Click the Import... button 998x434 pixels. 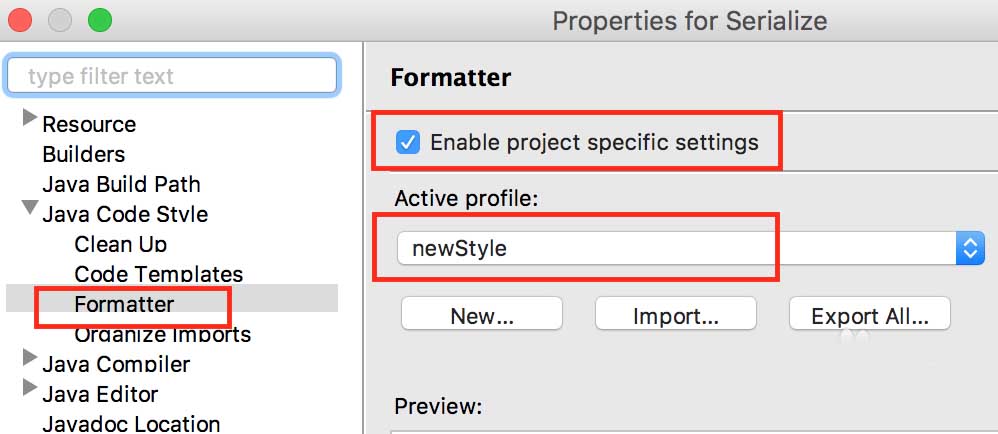[676, 316]
